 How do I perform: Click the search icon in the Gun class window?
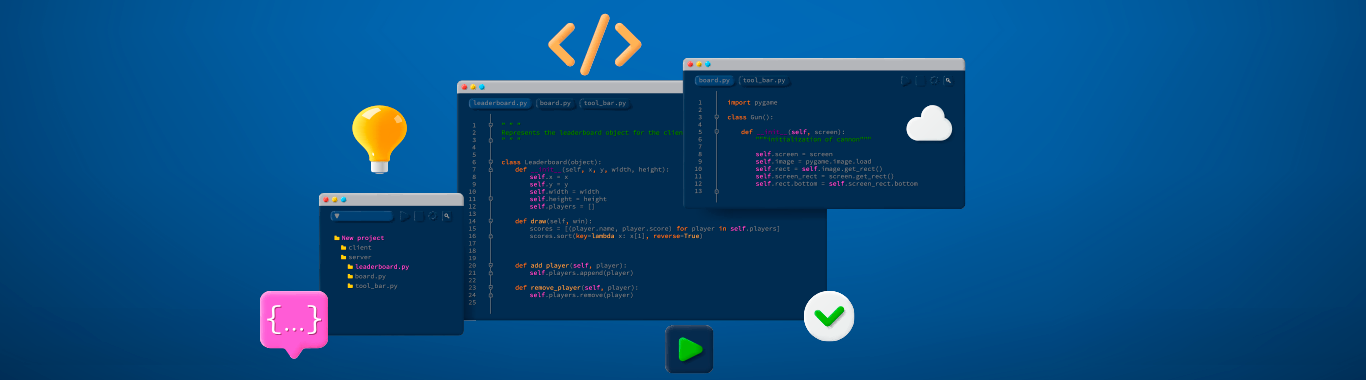pos(948,80)
